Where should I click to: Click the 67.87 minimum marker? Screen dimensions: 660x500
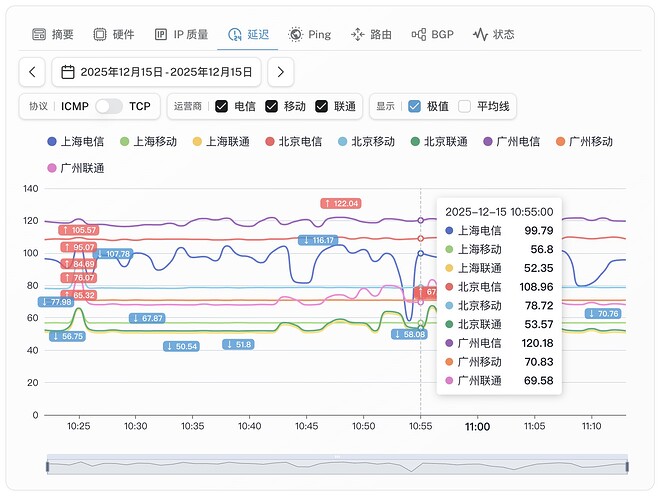(x=147, y=318)
